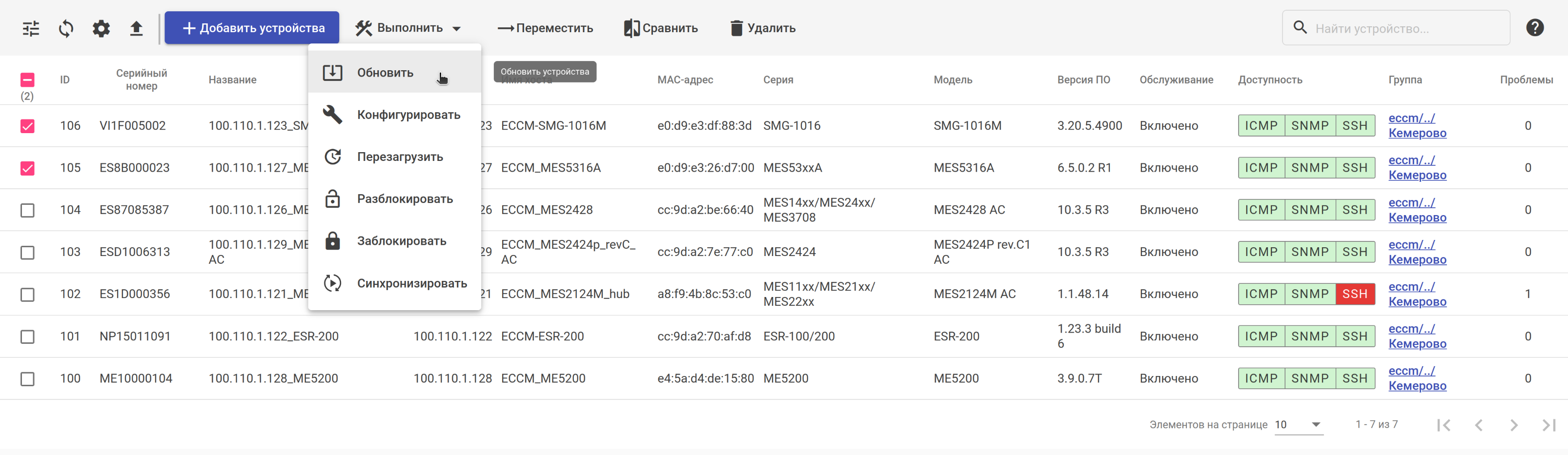
Task: Click the upload arrow icon
Action: [x=136, y=29]
